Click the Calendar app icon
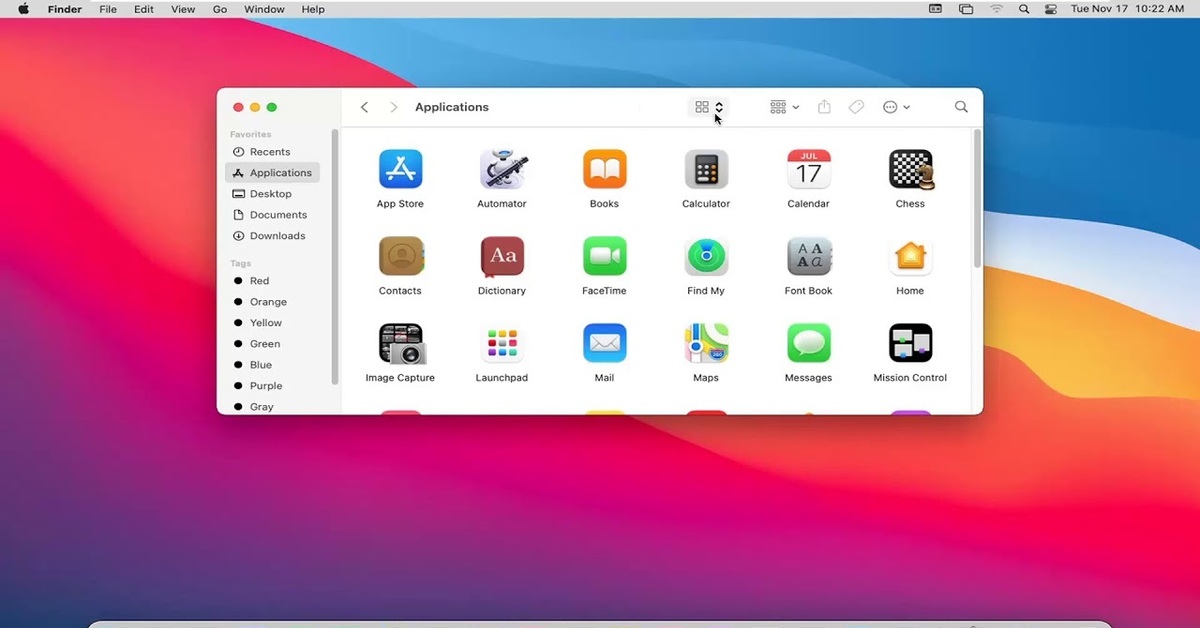 pyautogui.click(x=808, y=169)
